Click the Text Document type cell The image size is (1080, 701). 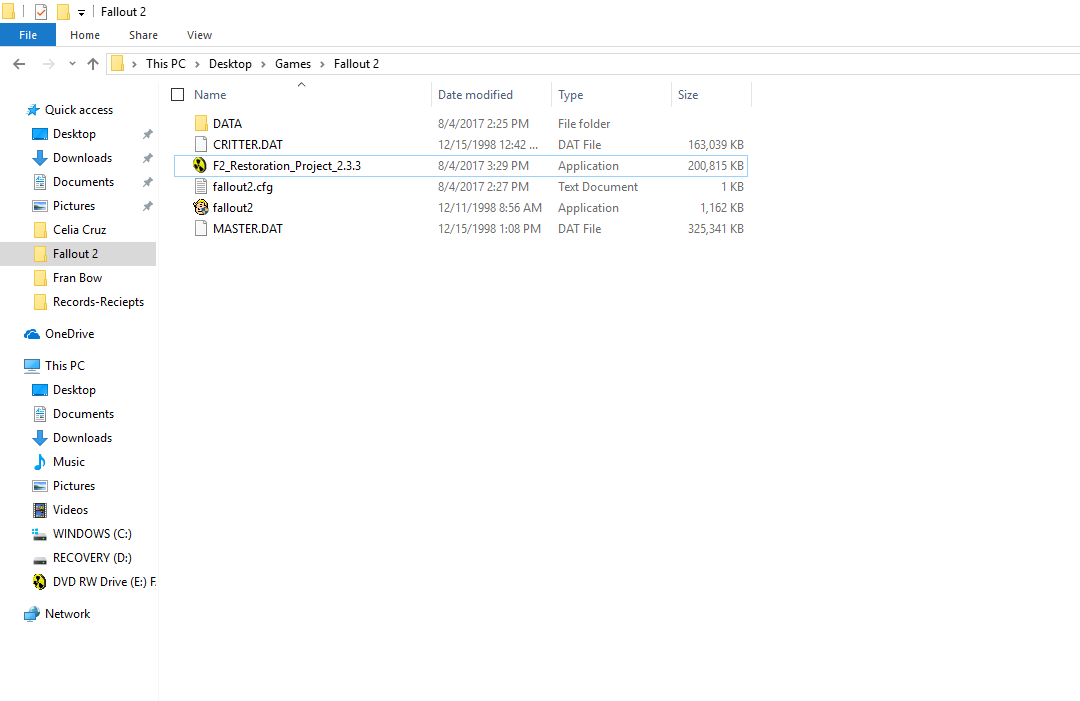(x=598, y=187)
